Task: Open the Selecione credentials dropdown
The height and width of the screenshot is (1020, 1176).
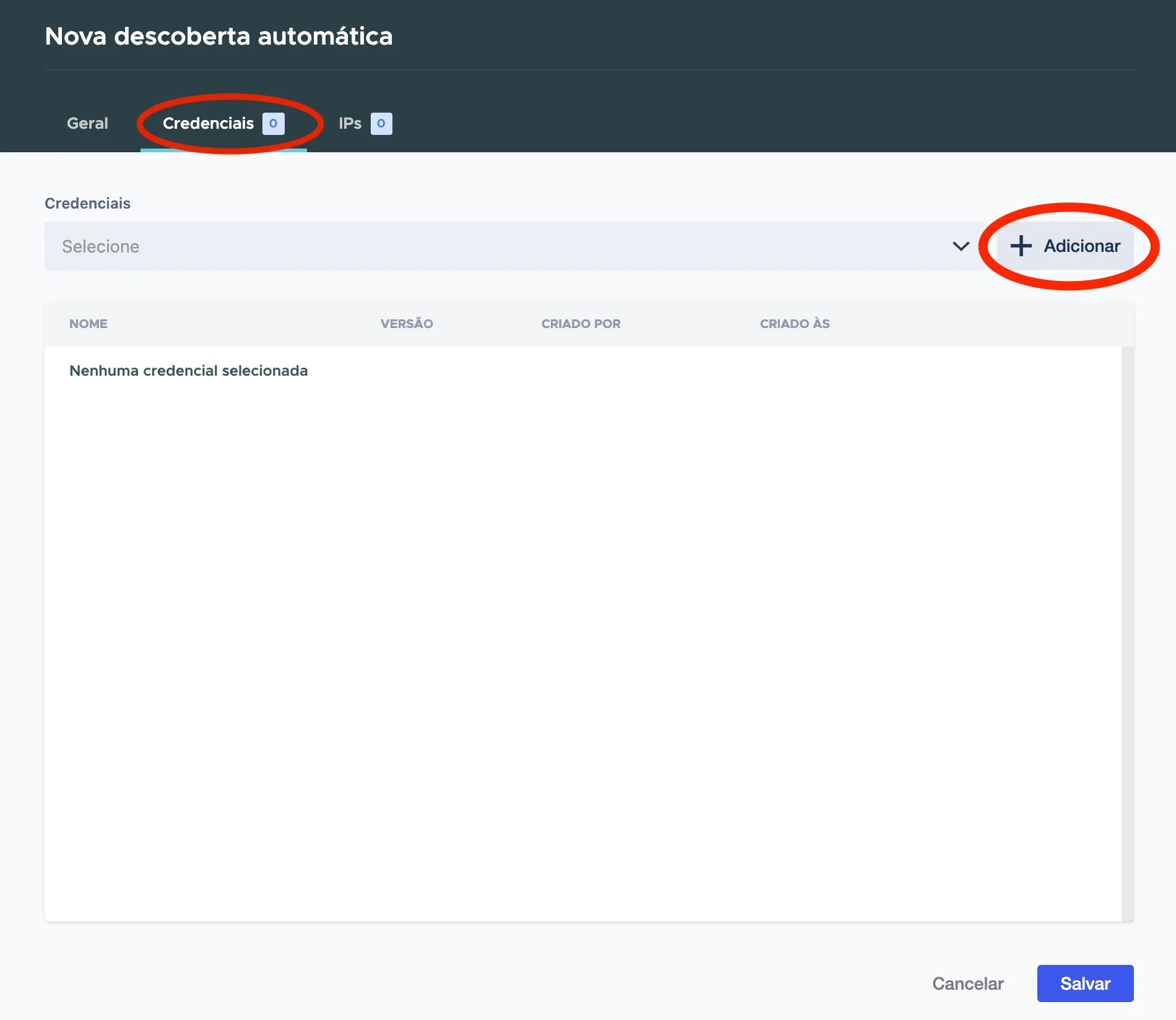Action: (514, 246)
